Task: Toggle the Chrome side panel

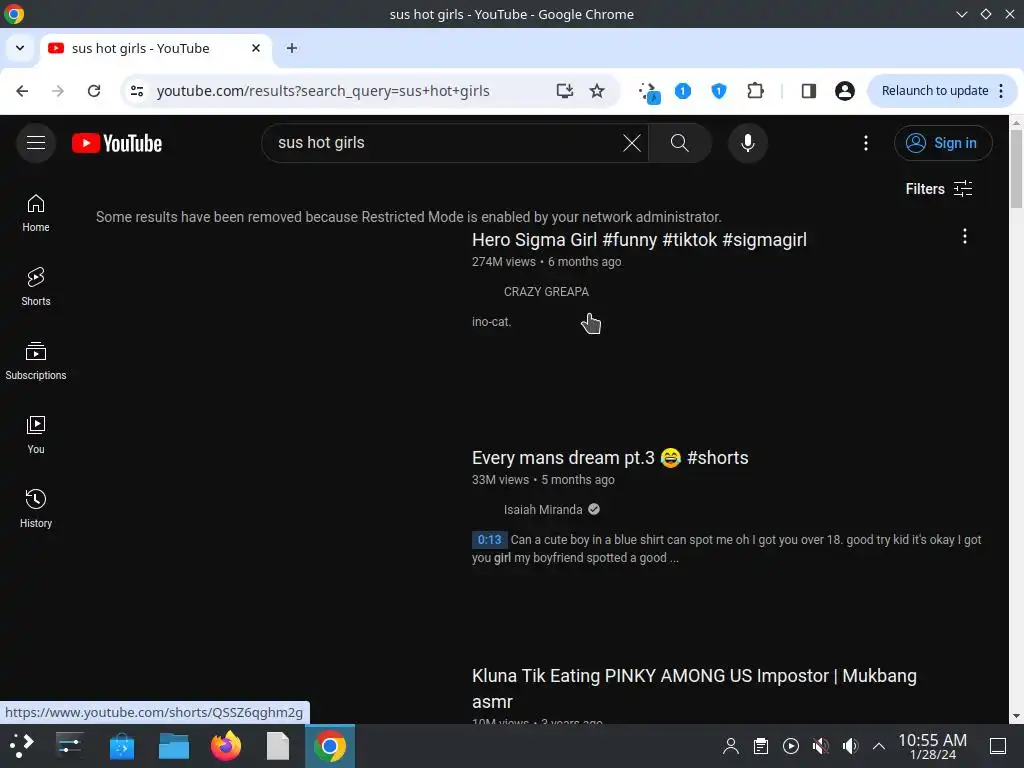Action: point(808,91)
